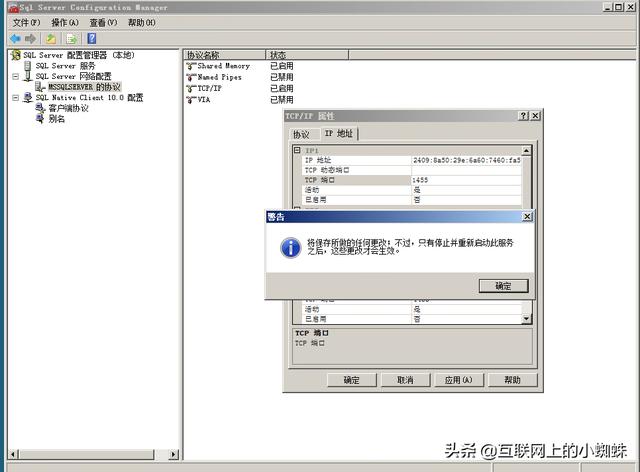Click the Forward arrow toolbar icon
This screenshot has height=472, width=640.
pos(30,39)
